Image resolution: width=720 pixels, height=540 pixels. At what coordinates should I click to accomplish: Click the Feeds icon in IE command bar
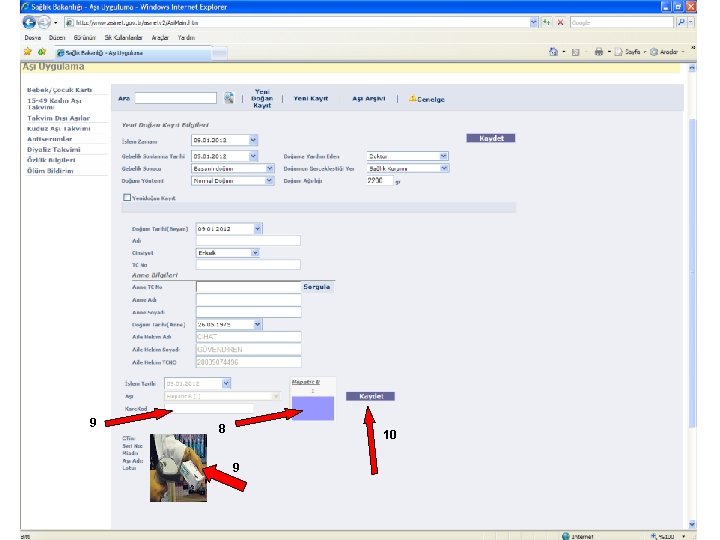(575, 52)
